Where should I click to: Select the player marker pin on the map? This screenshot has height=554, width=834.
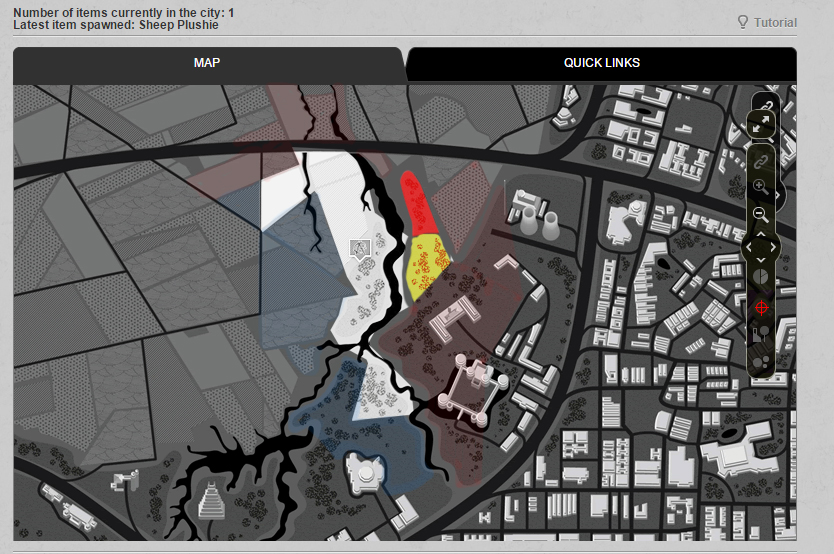pos(360,249)
